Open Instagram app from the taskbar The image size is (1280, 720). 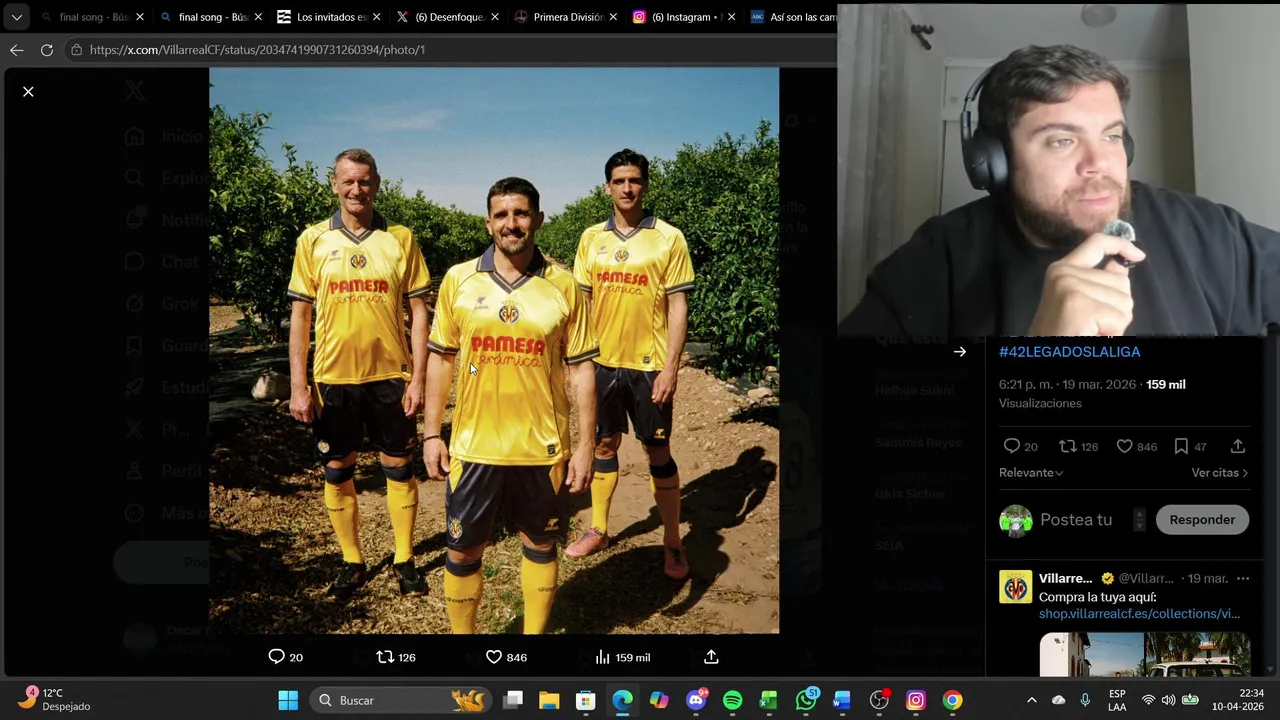click(916, 700)
